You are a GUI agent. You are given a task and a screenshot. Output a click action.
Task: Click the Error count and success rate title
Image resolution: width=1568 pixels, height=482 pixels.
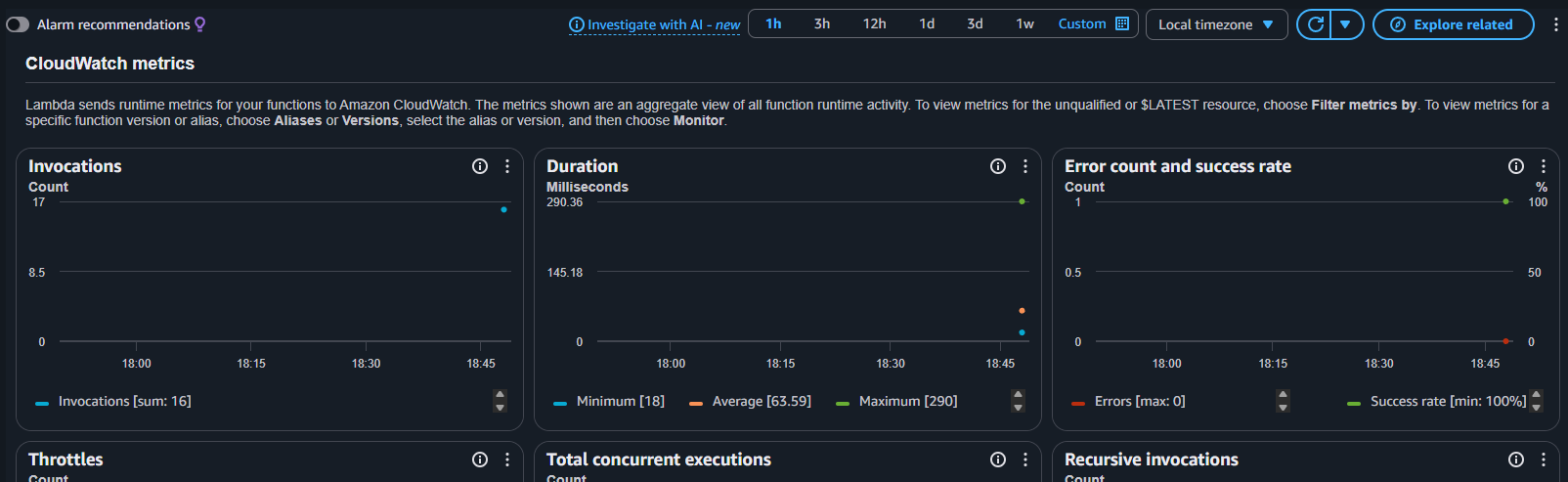(x=1178, y=166)
